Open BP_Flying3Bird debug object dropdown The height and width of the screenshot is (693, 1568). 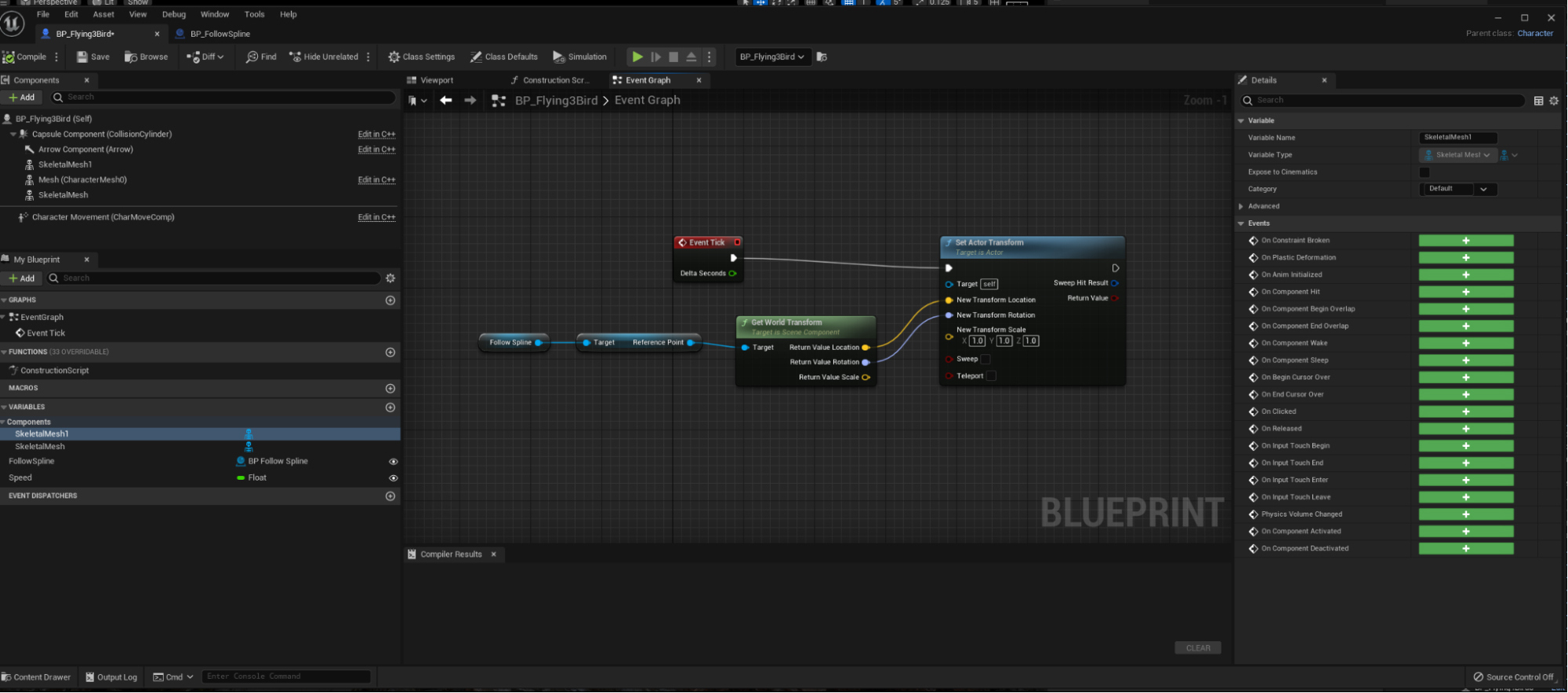(771, 57)
